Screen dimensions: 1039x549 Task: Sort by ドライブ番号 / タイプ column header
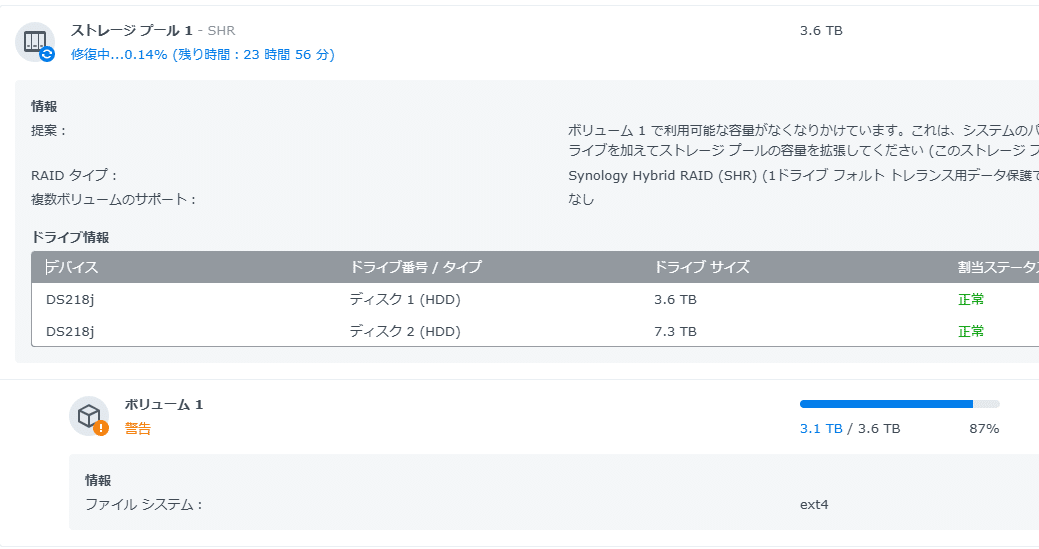click(x=415, y=268)
